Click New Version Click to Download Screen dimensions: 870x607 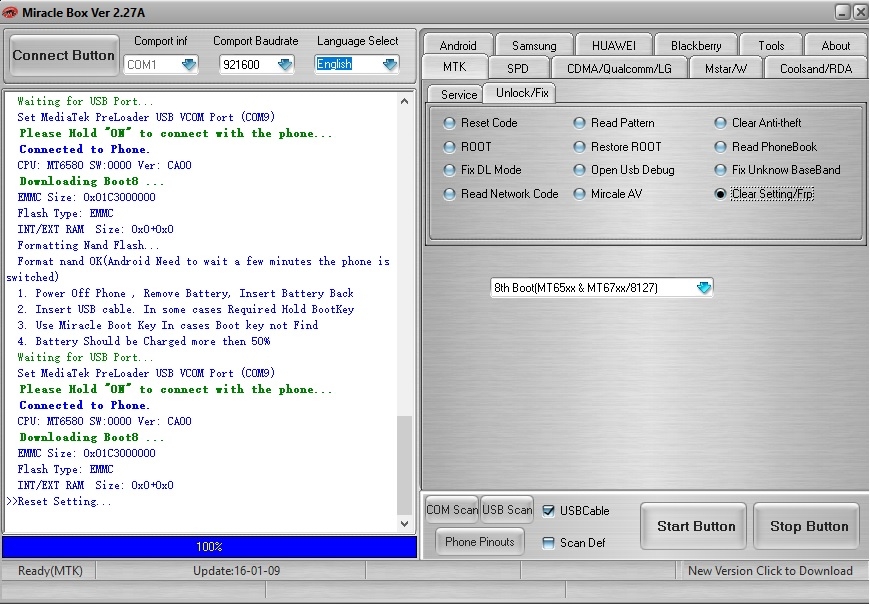point(770,570)
